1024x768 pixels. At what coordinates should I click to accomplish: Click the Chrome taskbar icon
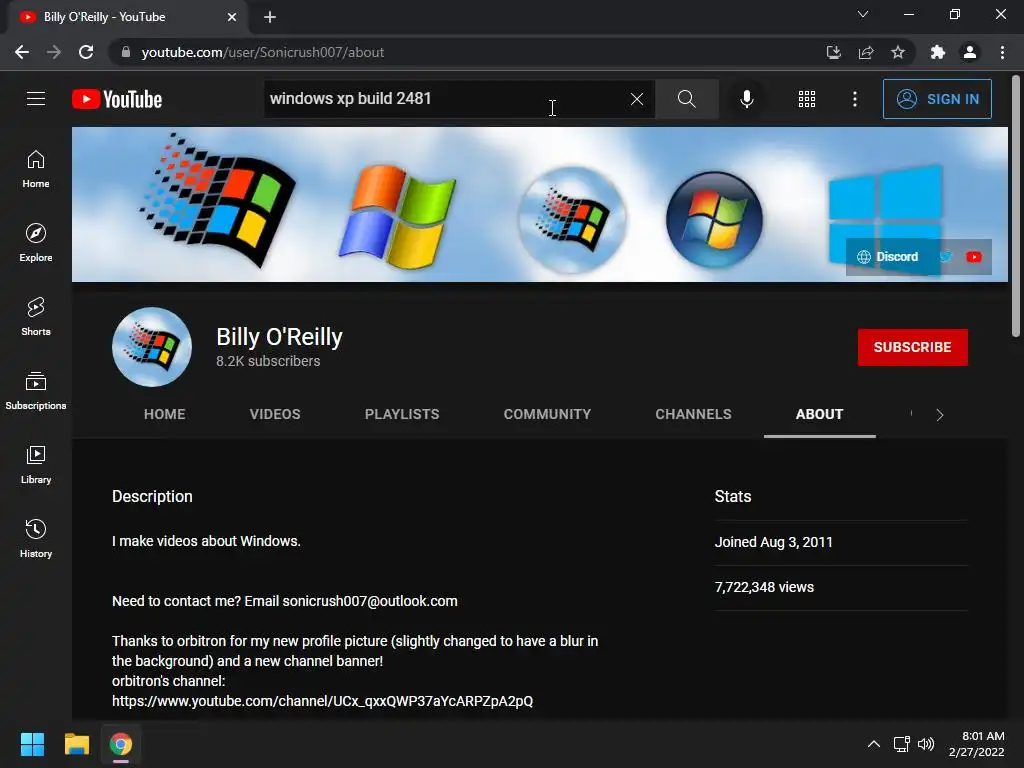pos(121,744)
